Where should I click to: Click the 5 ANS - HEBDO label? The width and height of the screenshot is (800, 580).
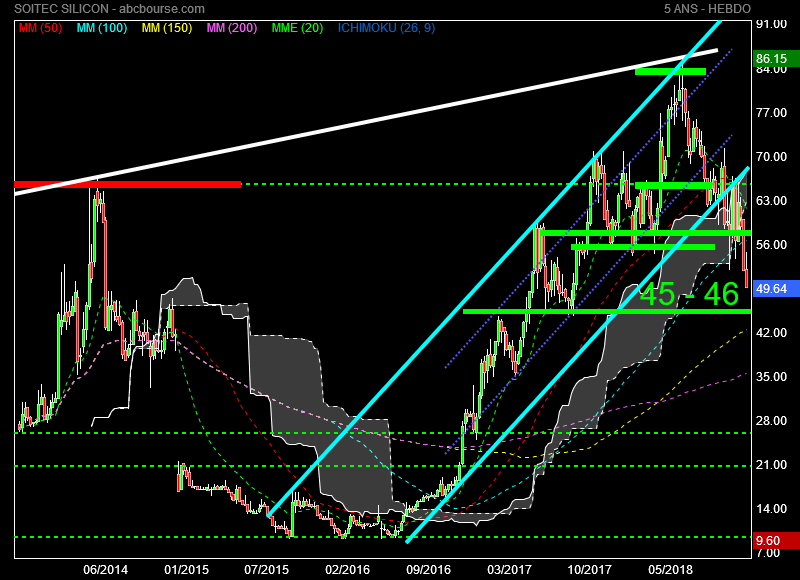point(707,9)
